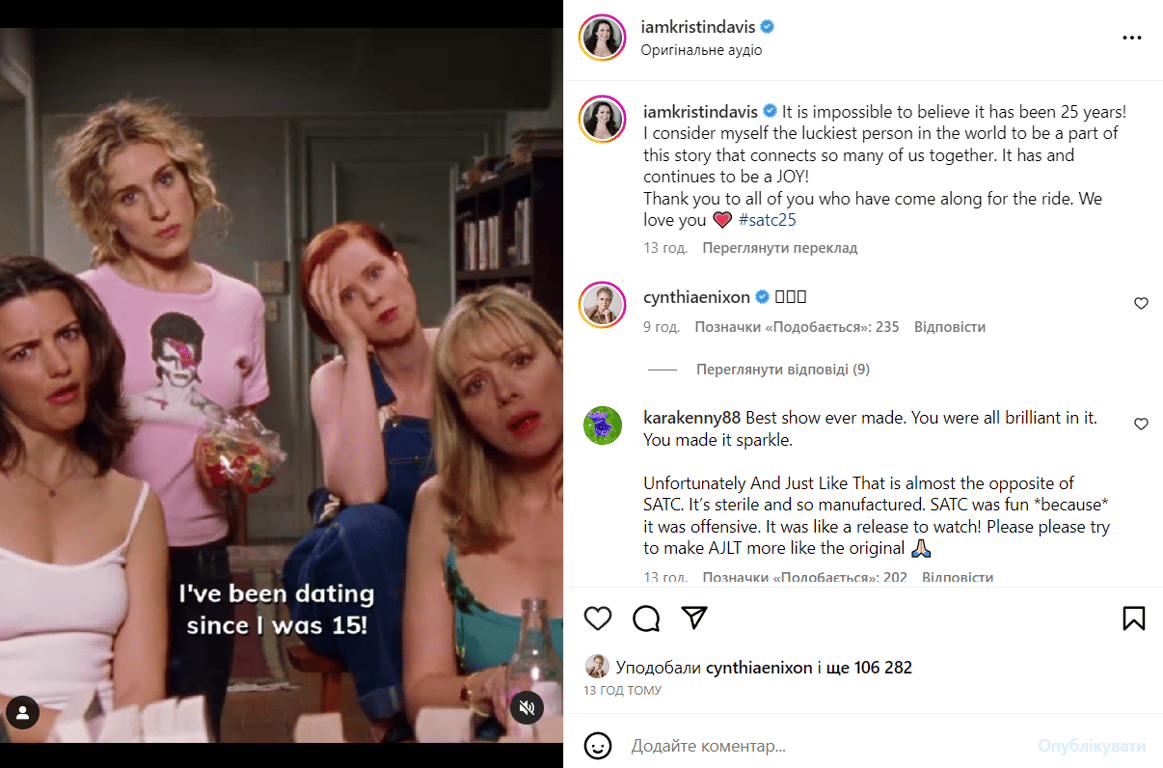Open iamkristindavis profile from header

click(697, 27)
